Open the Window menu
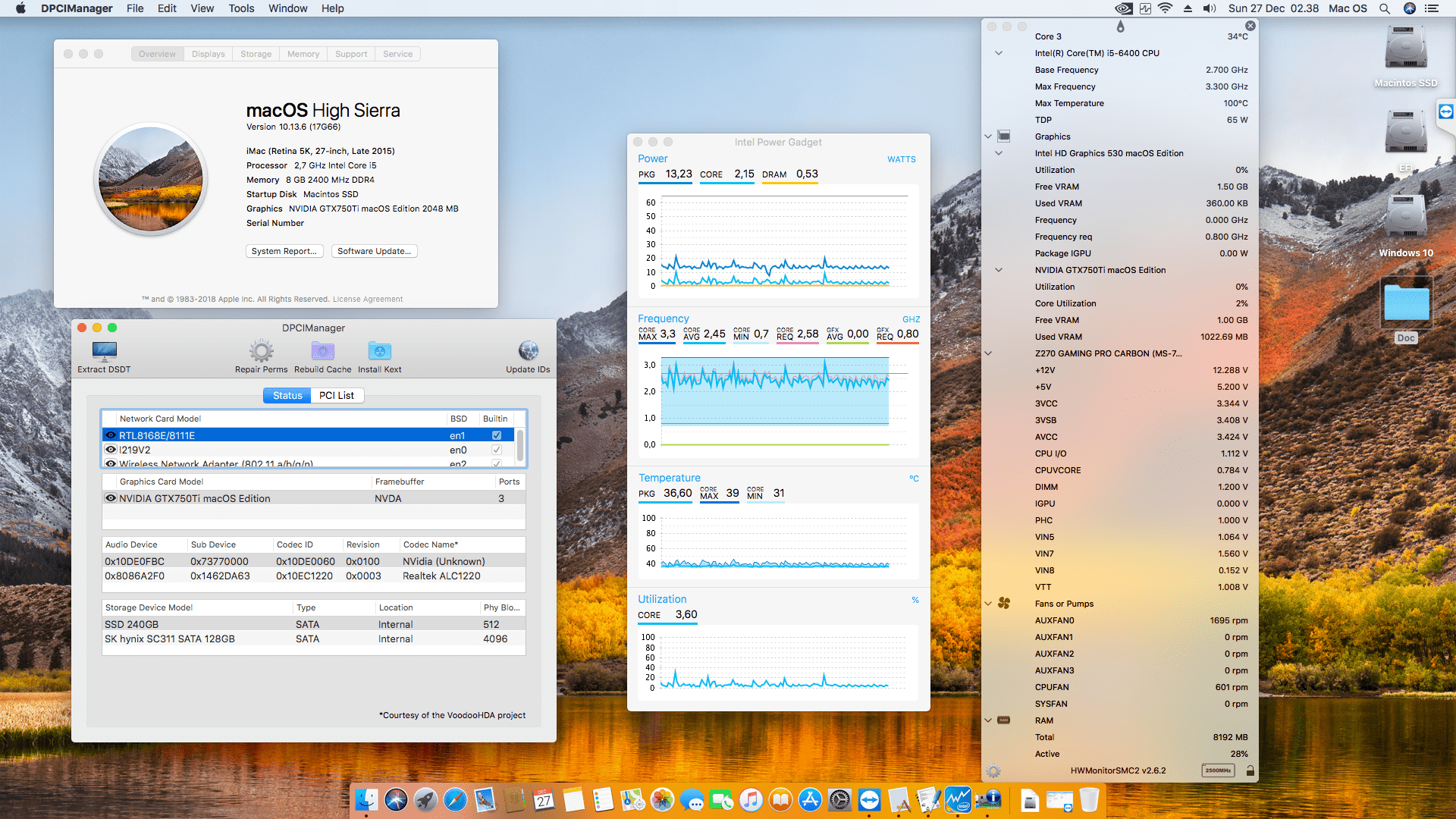 288,8
